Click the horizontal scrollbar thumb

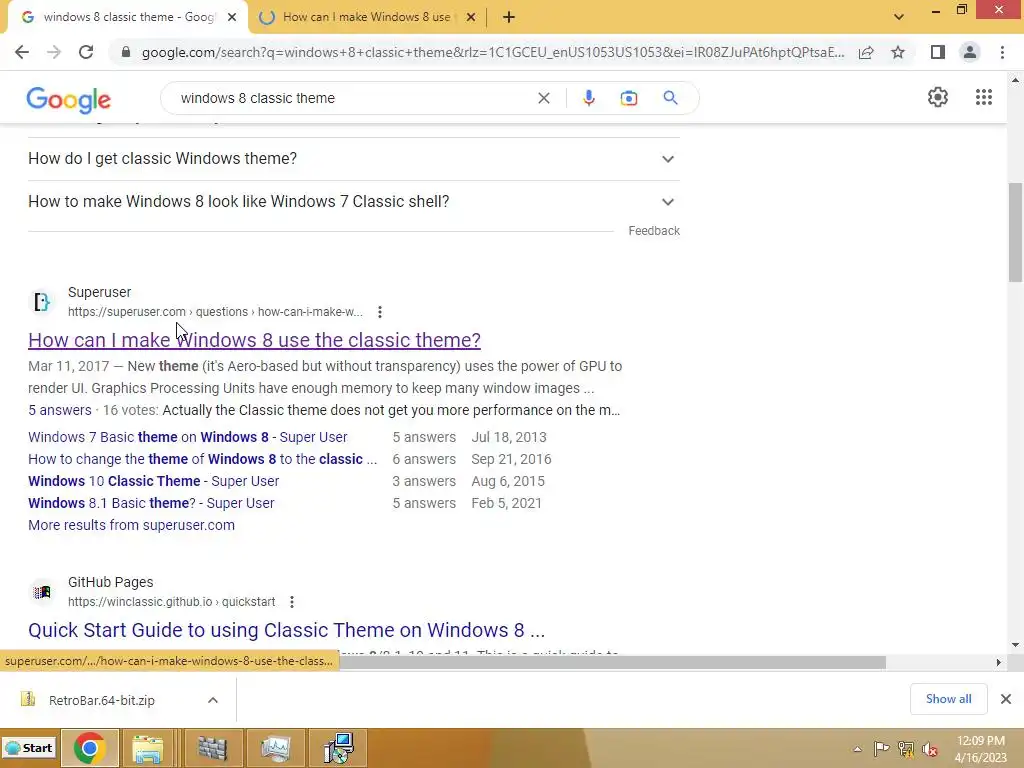[613, 662]
